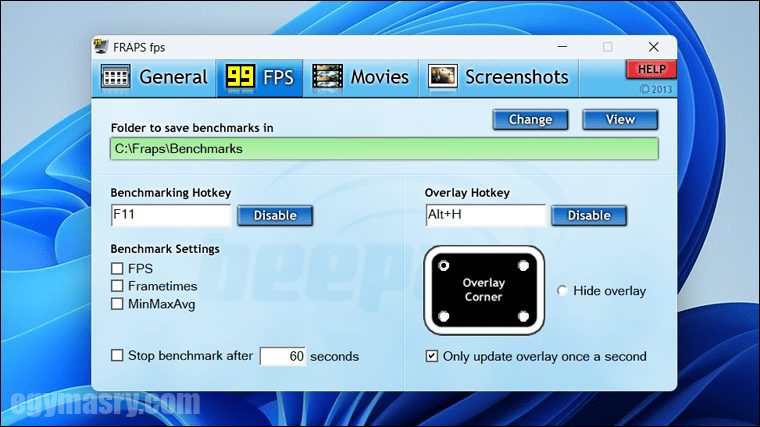Enable the FPS benchmark checkbox
Viewport: 760px width, 427px height.
[x=117, y=269]
